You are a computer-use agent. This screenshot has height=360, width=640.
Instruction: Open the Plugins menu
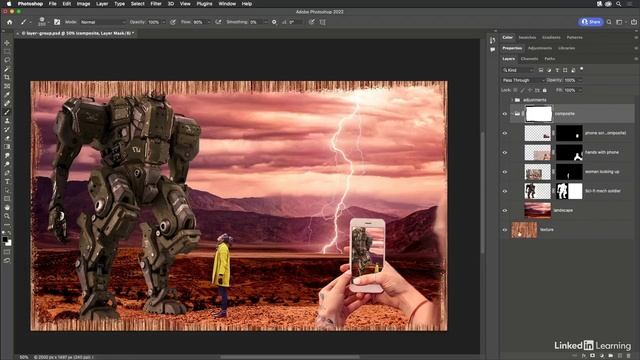(x=204, y=4)
